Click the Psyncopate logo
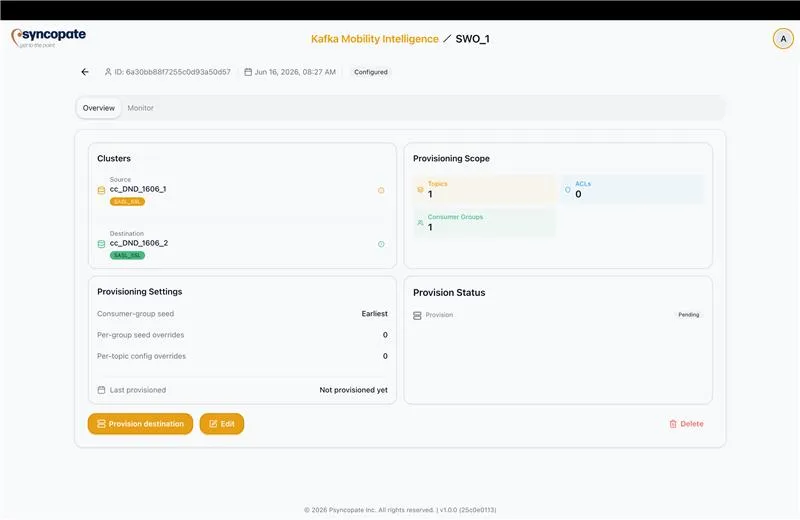 [48, 38]
